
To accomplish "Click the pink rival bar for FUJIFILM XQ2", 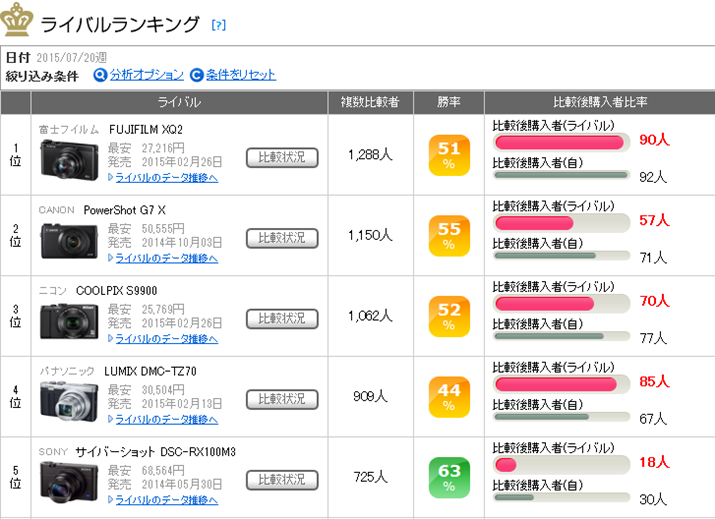I will pos(555,142).
